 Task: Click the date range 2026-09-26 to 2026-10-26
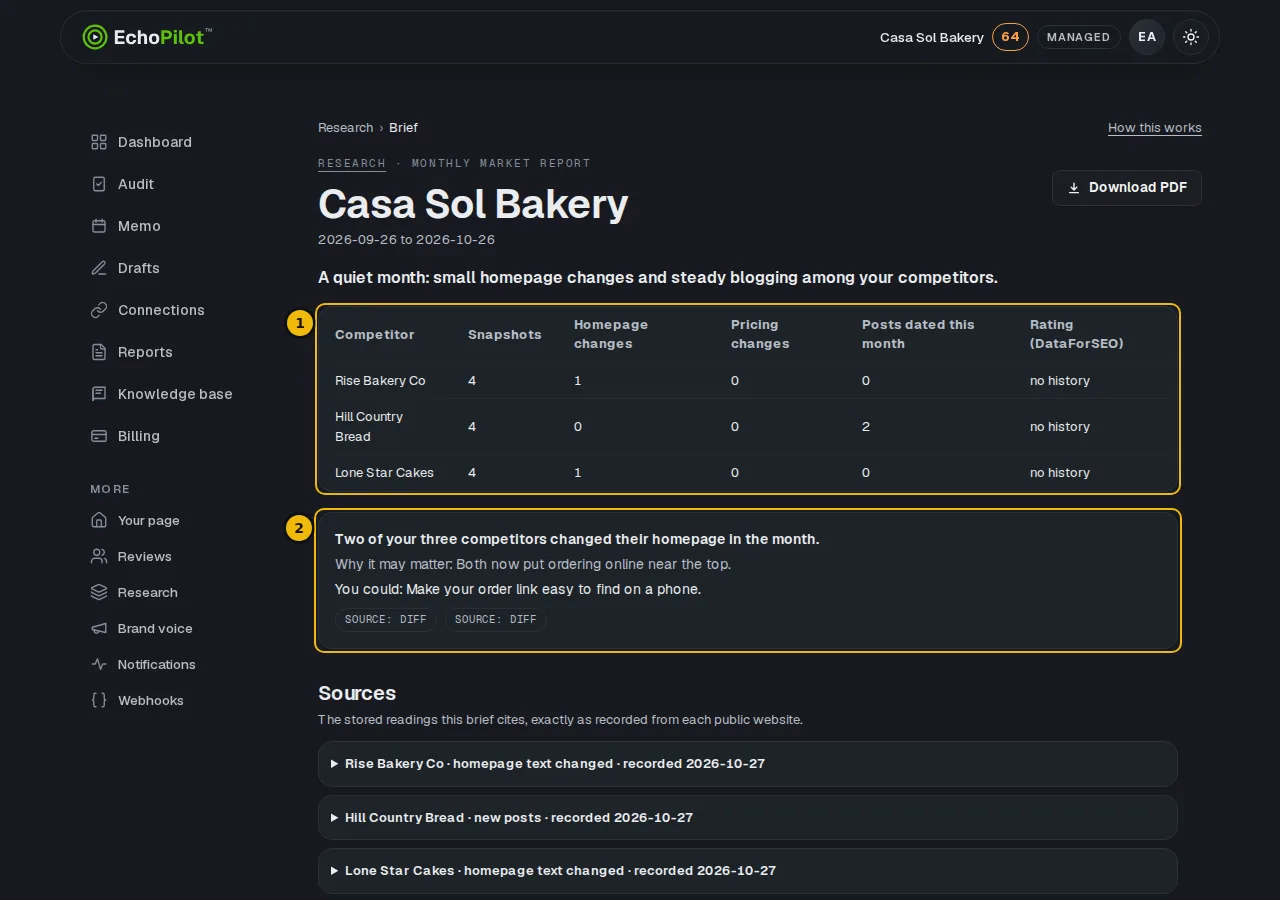pyautogui.click(x=406, y=240)
